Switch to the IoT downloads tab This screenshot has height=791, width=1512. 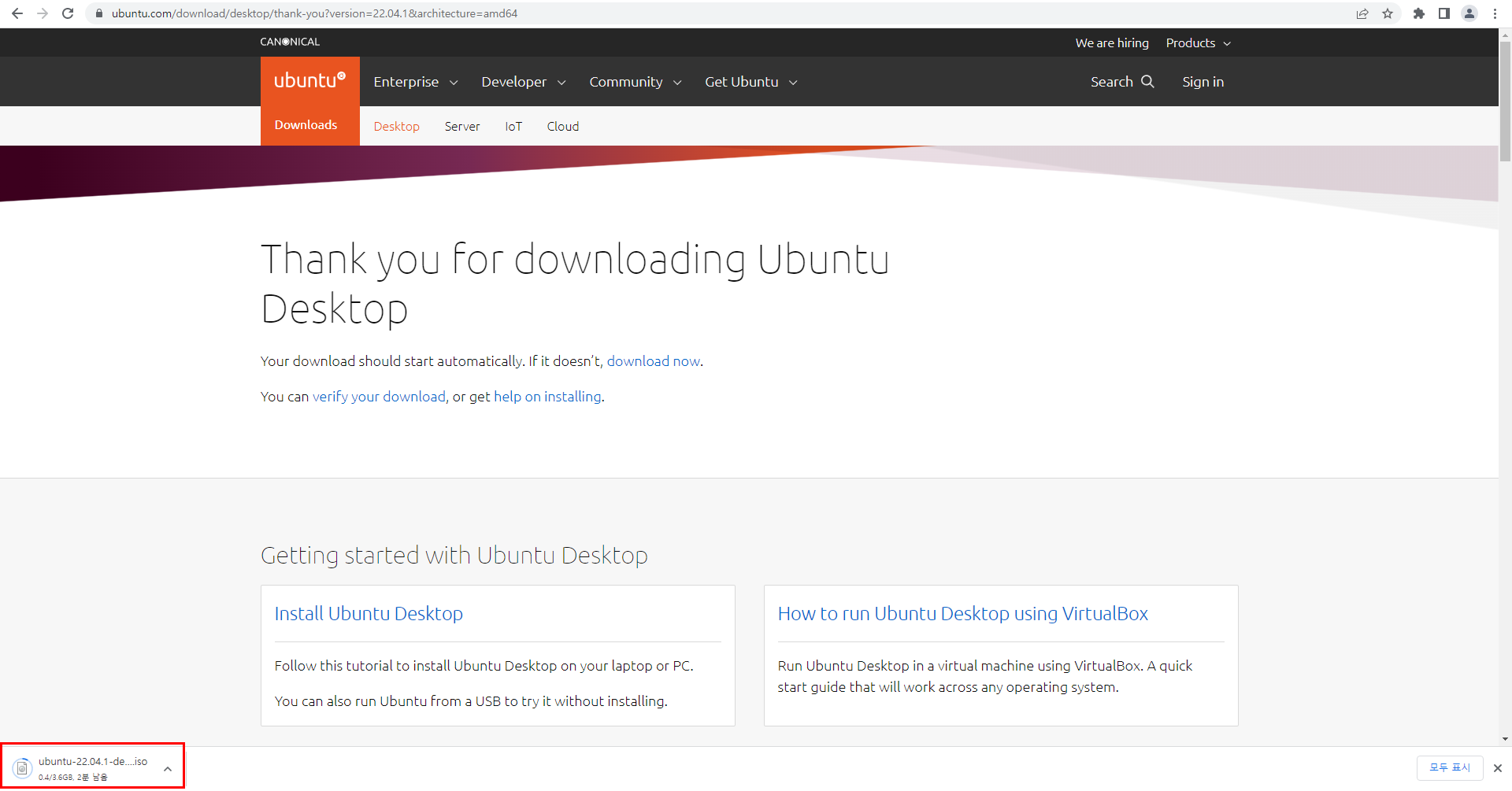[x=513, y=126]
